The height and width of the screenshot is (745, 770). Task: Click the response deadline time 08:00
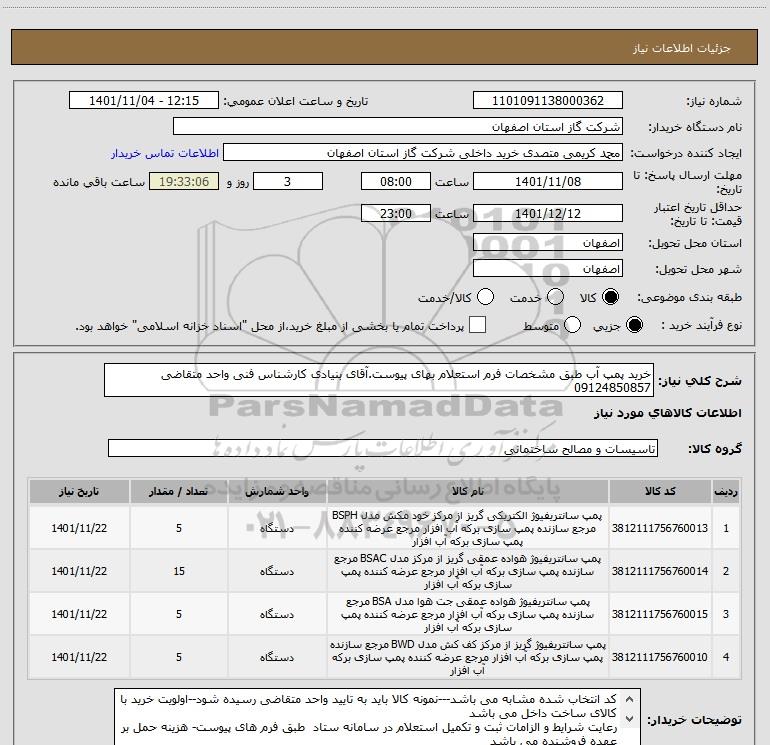click(x=396, y=182)
